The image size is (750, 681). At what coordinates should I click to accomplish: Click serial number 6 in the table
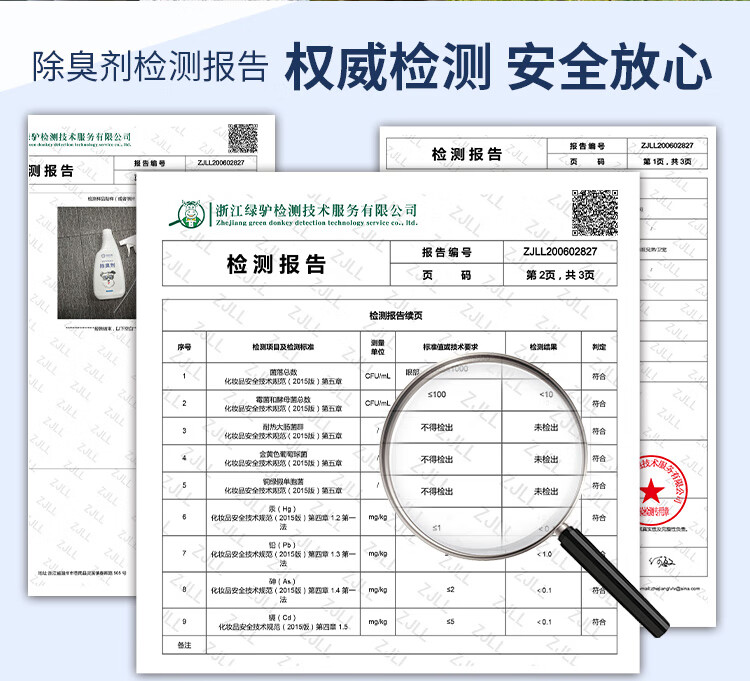184,517
